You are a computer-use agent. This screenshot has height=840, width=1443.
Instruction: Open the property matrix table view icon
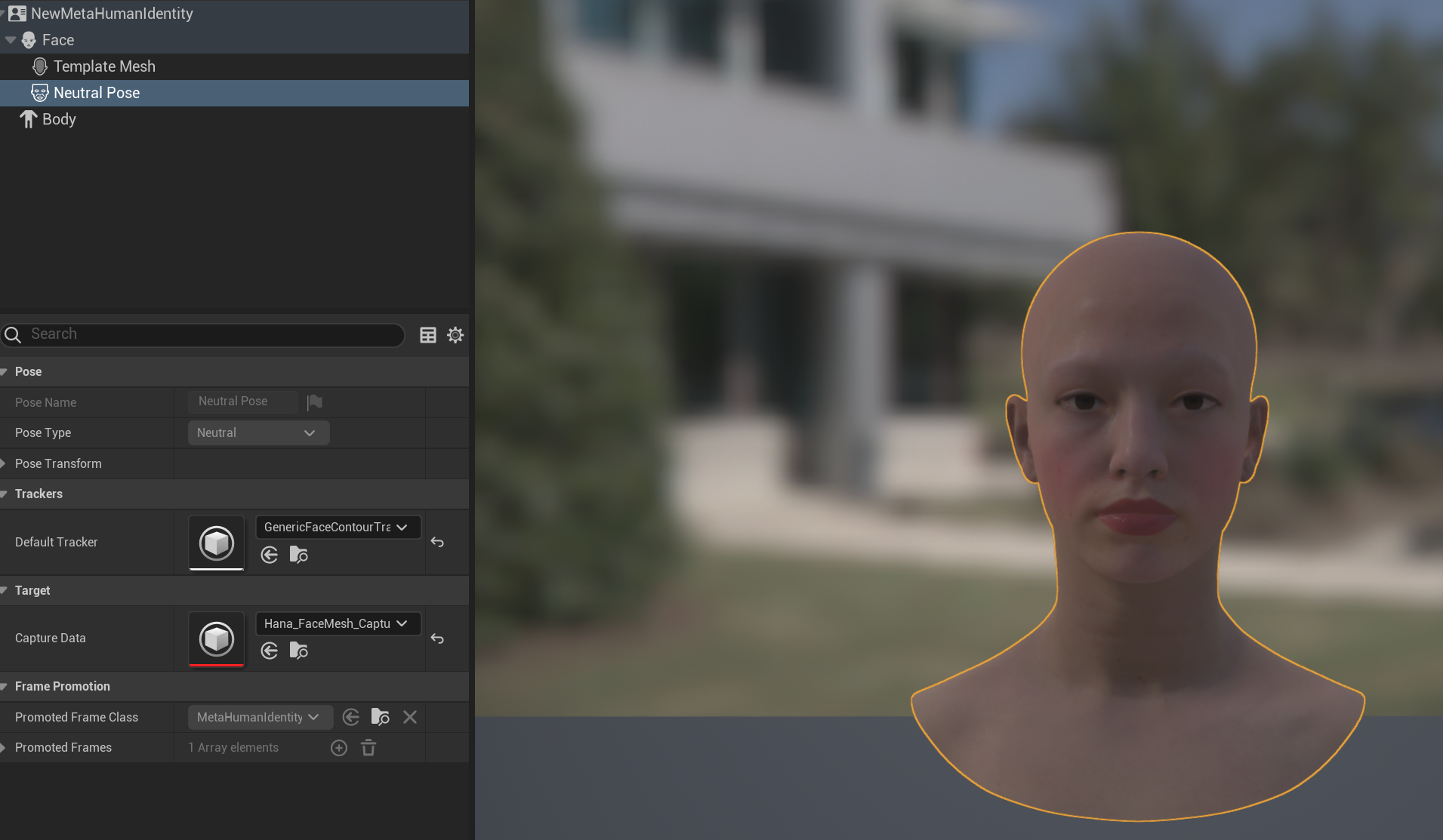(x=428, y=335)
